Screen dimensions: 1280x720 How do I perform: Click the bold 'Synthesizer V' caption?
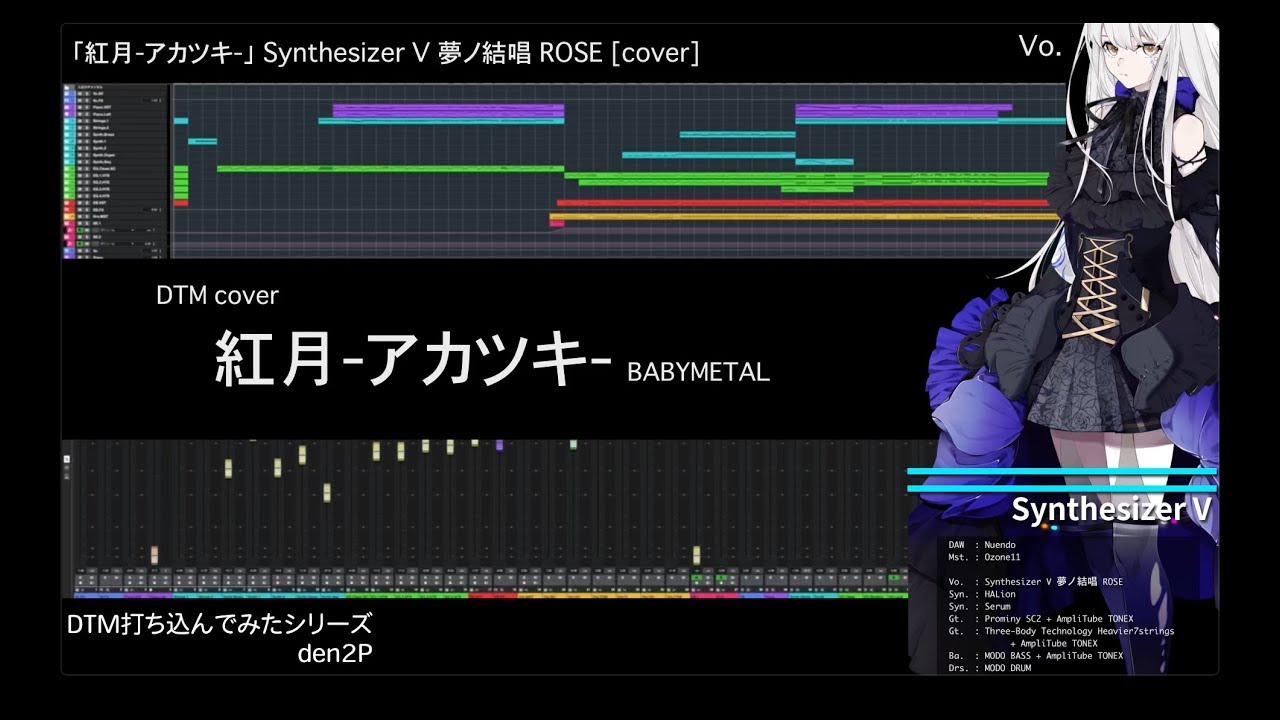[1112, 509]
